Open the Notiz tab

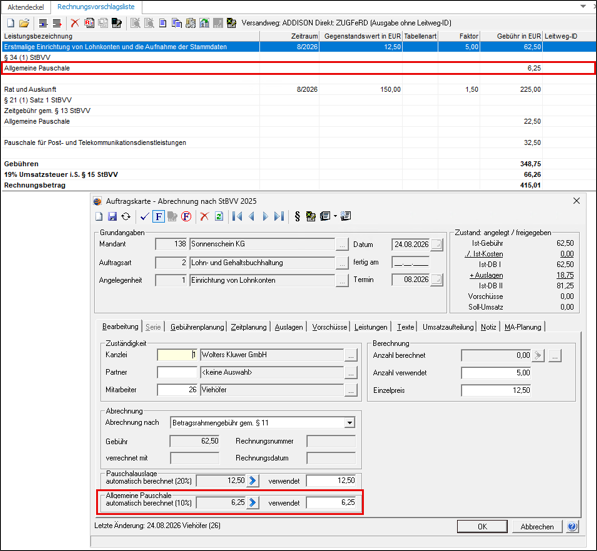tap(488, 327)
